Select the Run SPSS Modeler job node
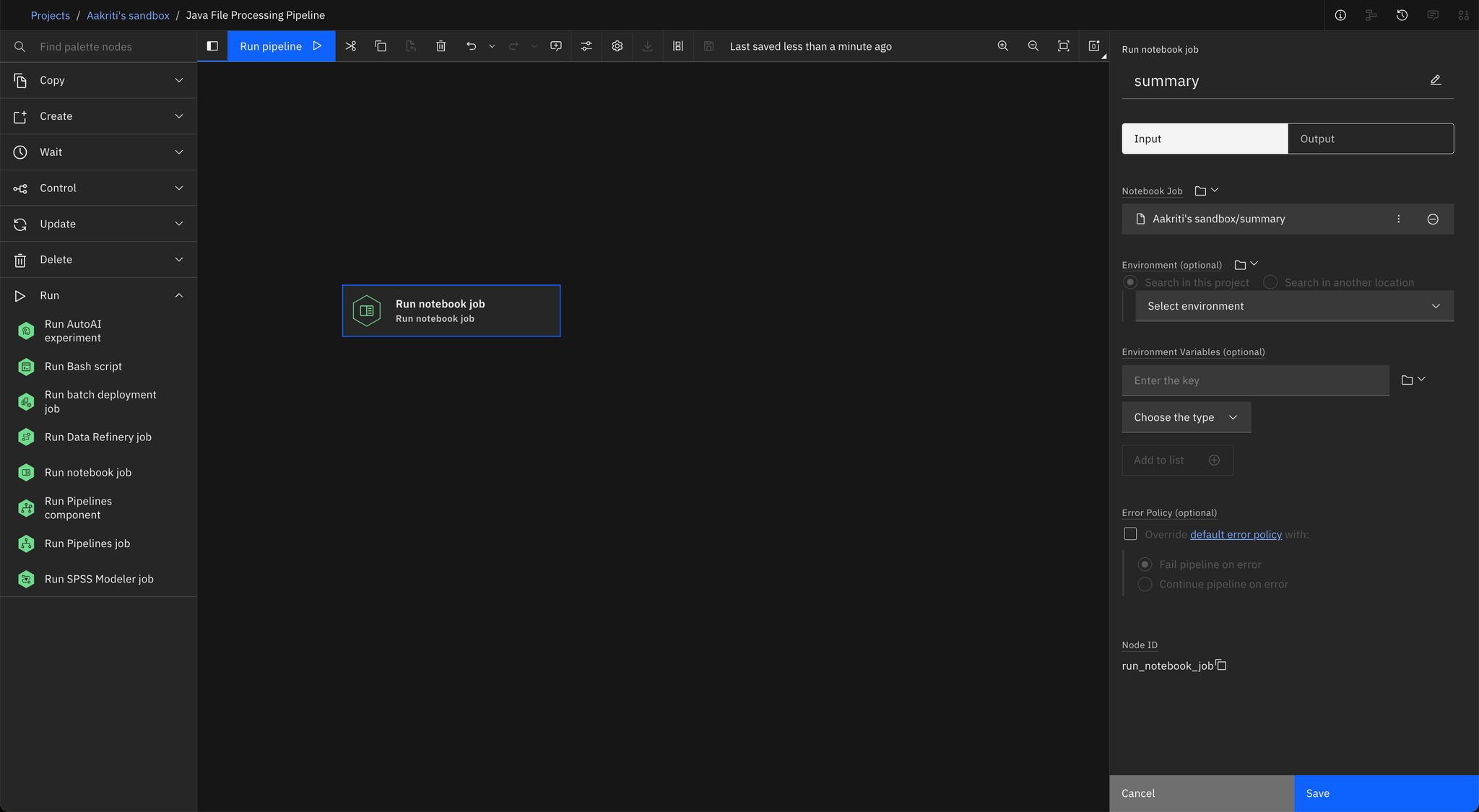The height and width of the screenshot is (812, 1479). click(x=99, y=578)
